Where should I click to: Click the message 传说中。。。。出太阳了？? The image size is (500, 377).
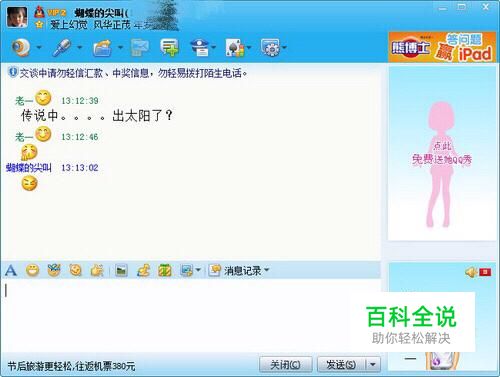pyautogui.click(x=97, y=116)
